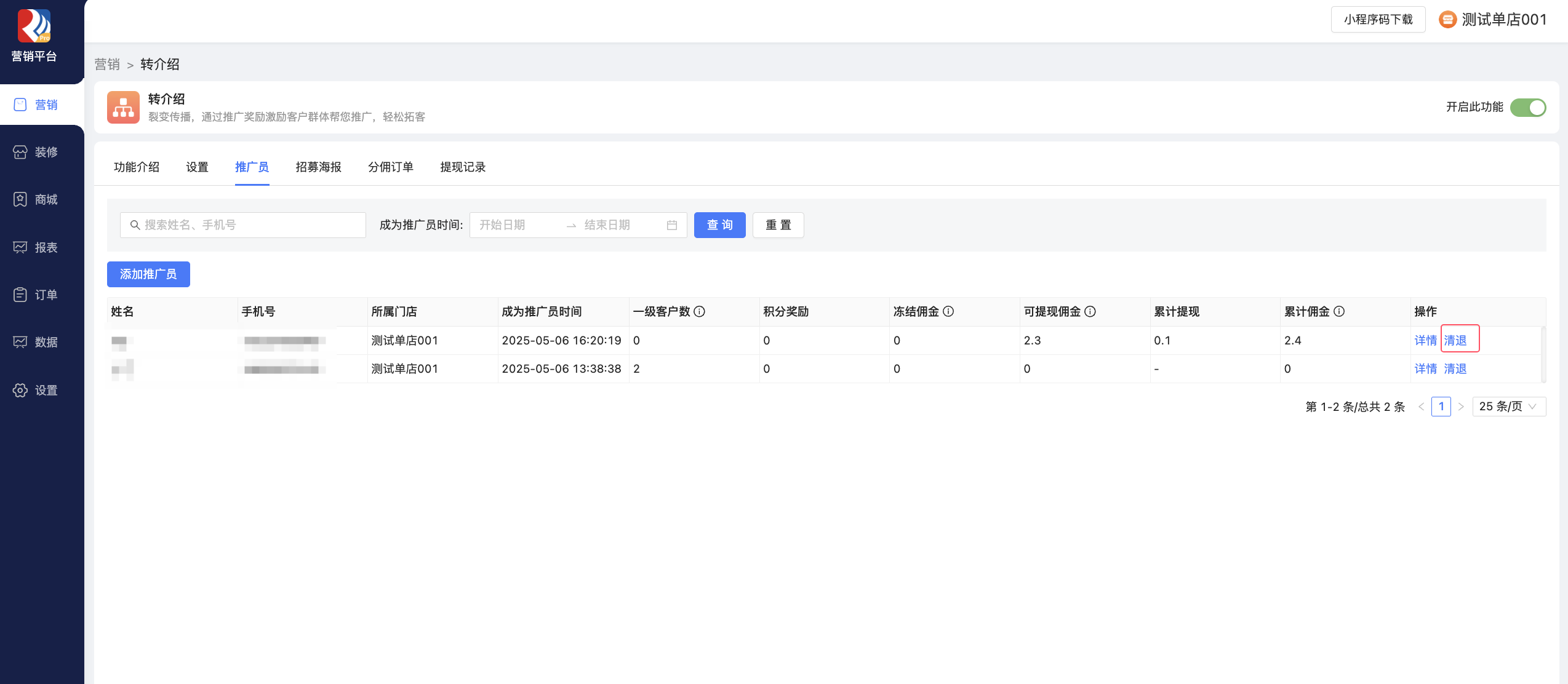Click the marketing platform logo

34,26
